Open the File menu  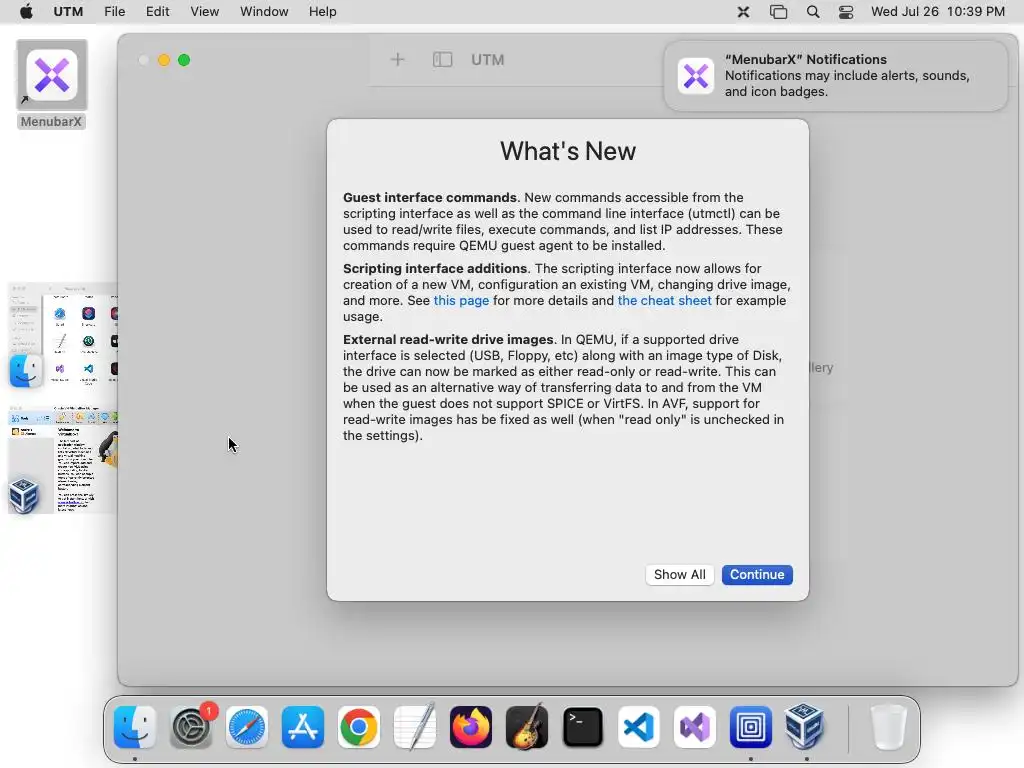[114, 12]
